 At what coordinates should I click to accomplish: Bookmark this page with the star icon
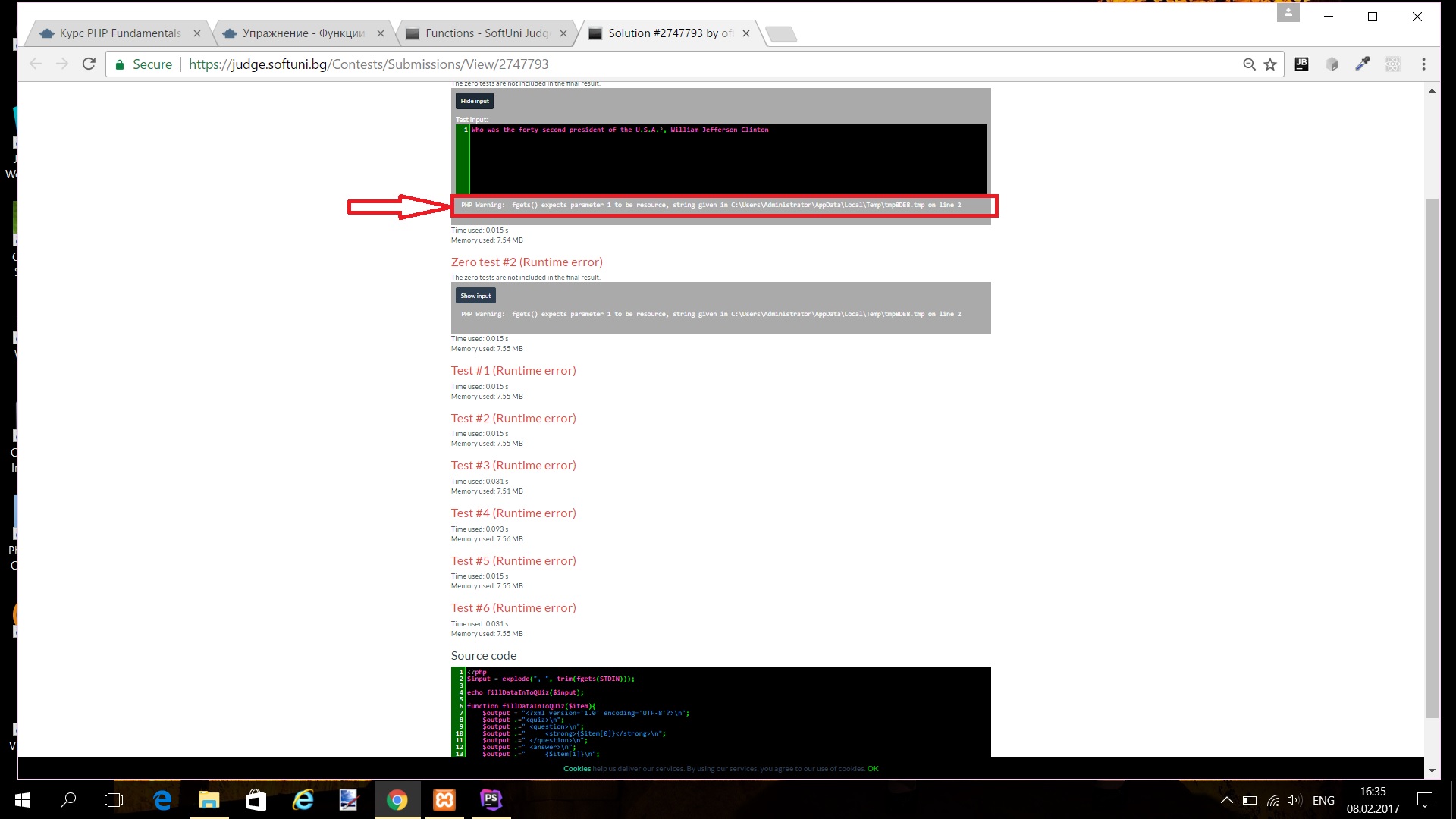[1270, 64]
